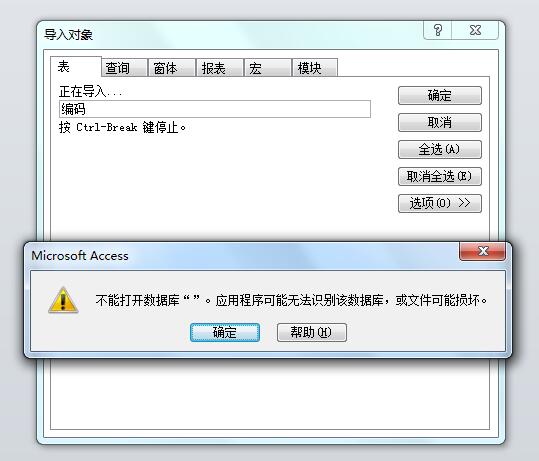Open help via 帮助(H) button
This screenshot has width=539, height=461.
(311, 332)
